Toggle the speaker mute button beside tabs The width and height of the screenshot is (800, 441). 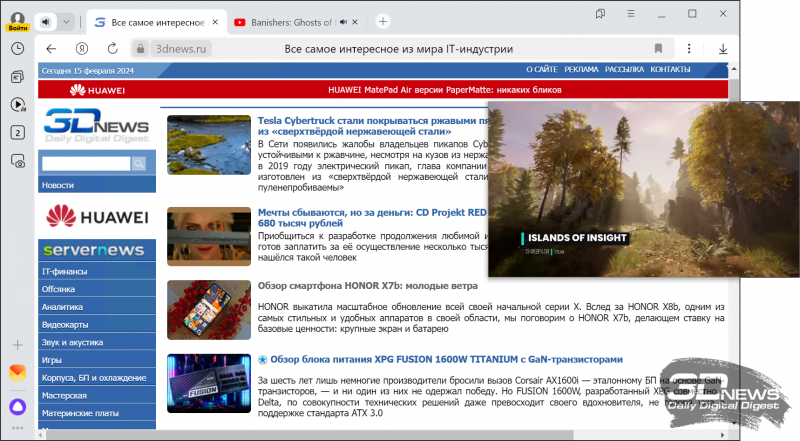[x=46, y=21]
